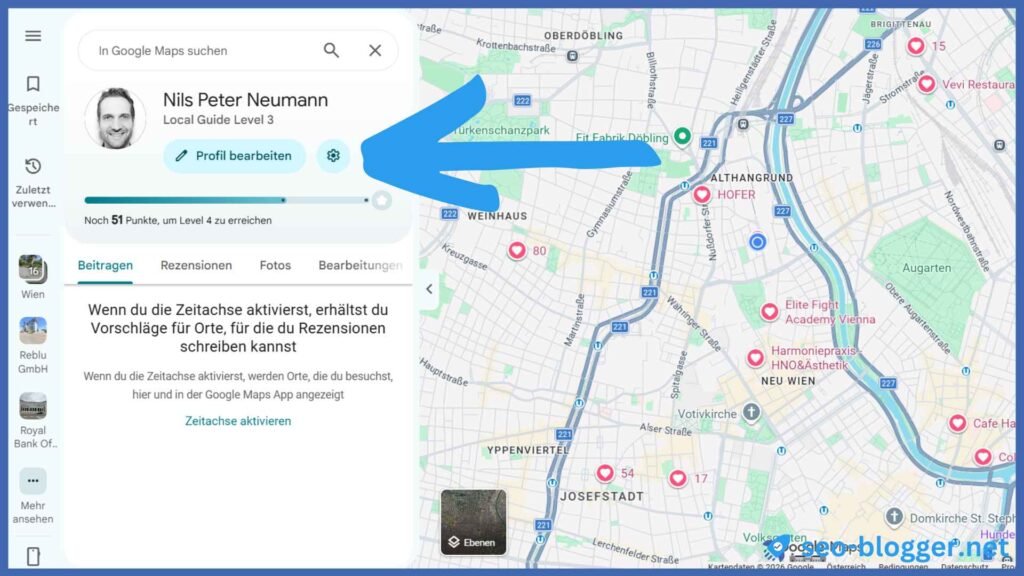The image size is (1024, 576).
Task: Click the Nils Peter Neumann profile photo
Action: (116, 118)
